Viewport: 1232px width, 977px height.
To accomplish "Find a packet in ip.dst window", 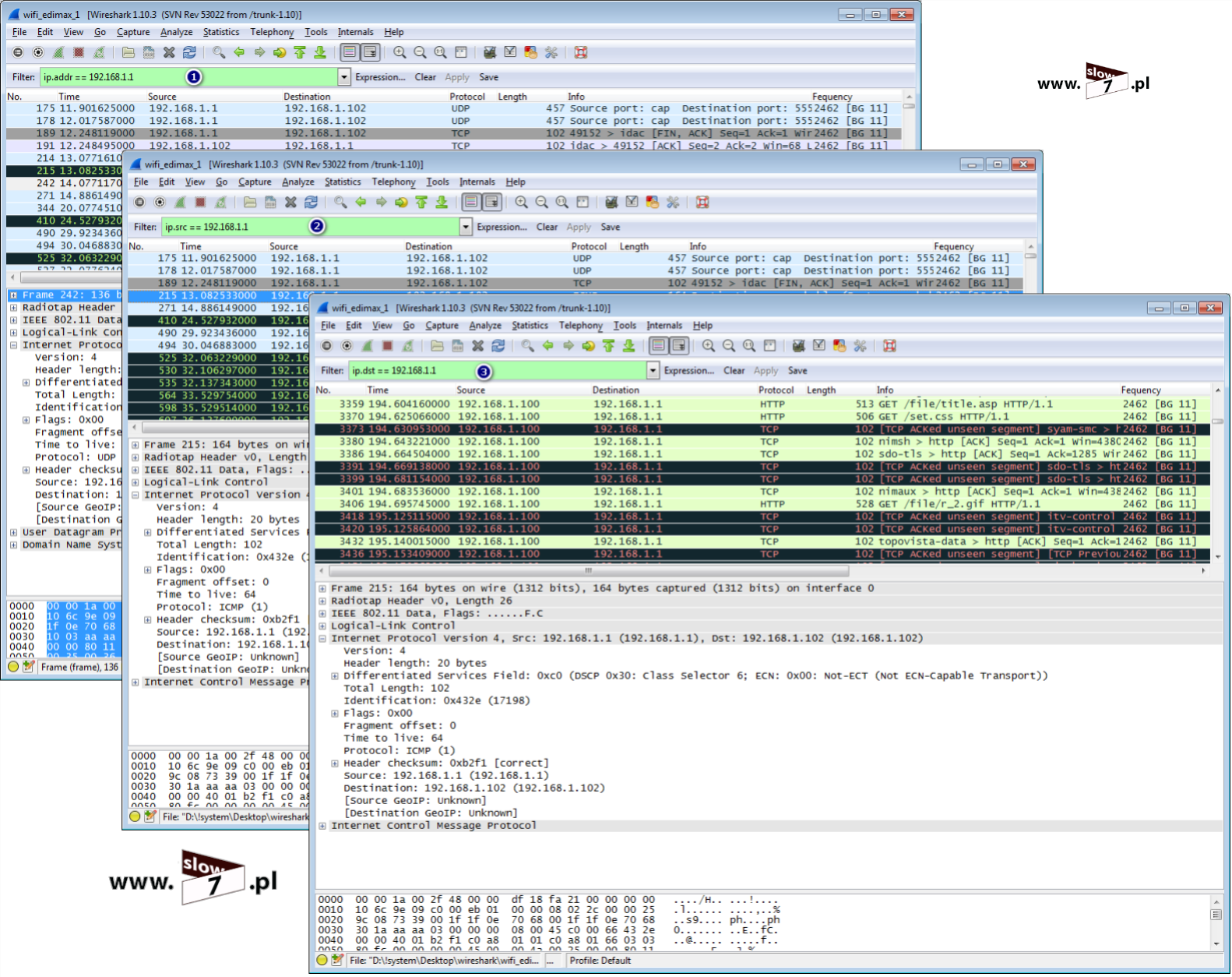I will (528, 346).
